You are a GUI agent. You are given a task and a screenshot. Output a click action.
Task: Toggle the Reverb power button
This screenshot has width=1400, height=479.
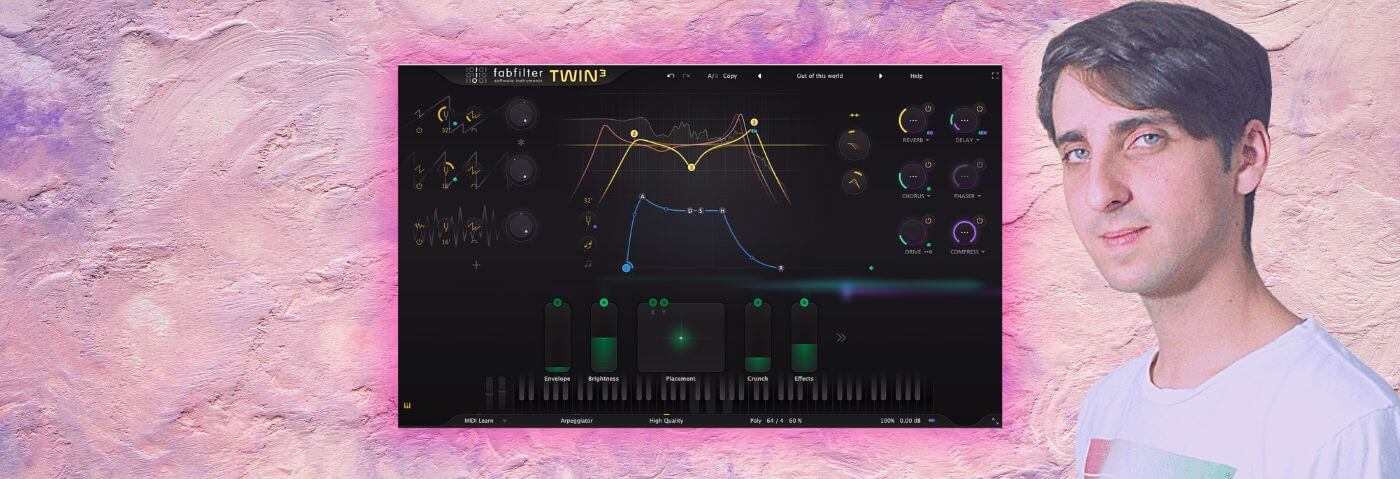tap(928, 108)
